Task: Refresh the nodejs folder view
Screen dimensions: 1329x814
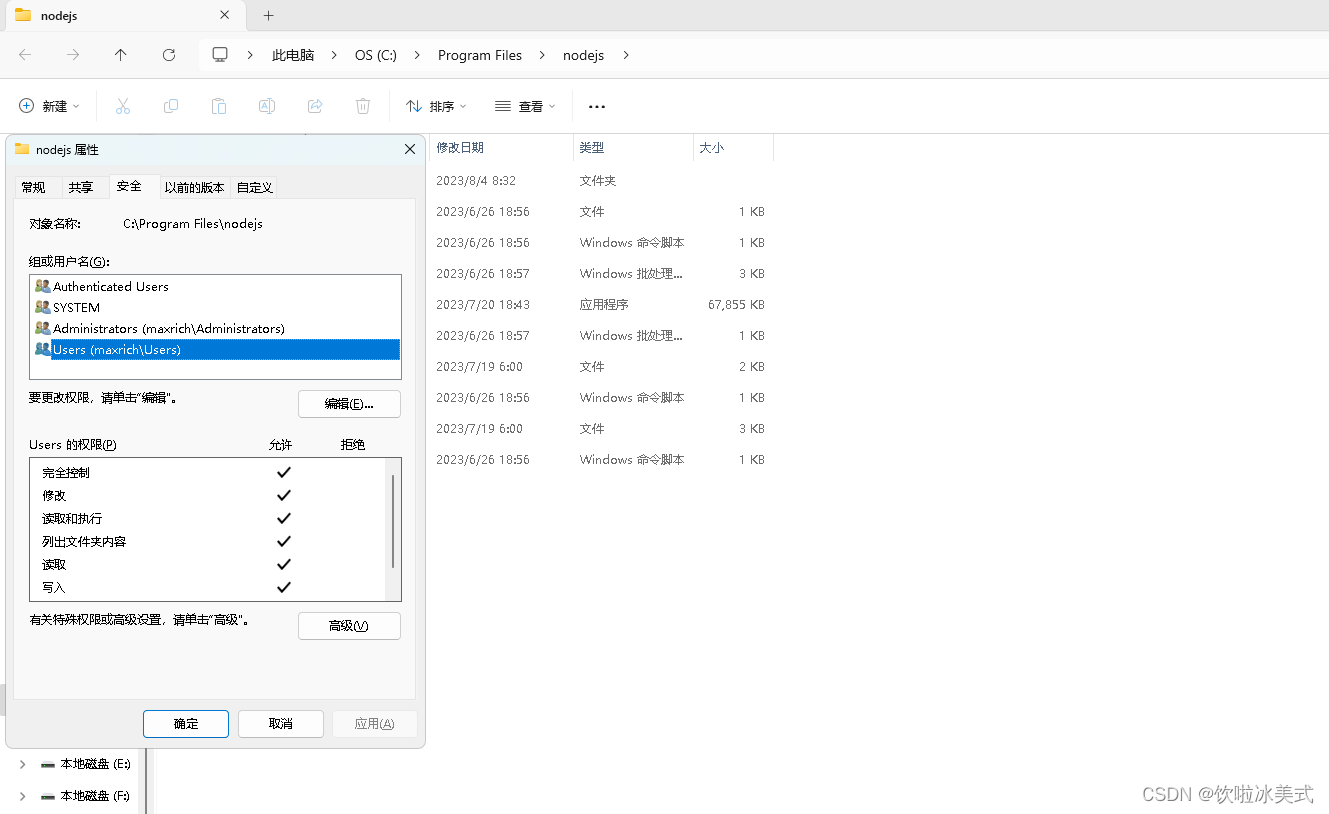Action: pyautogui.click(x=169, y=55)
